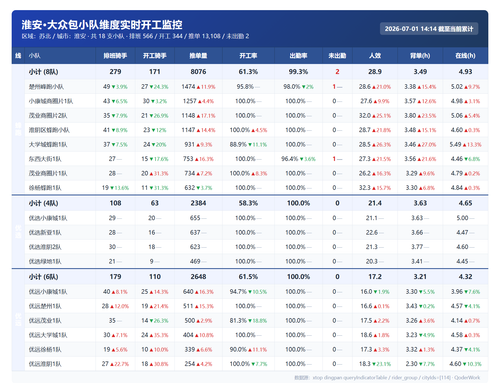
Task: Click the 99.3% attendance subtotal
Action: tap(298, 72)
